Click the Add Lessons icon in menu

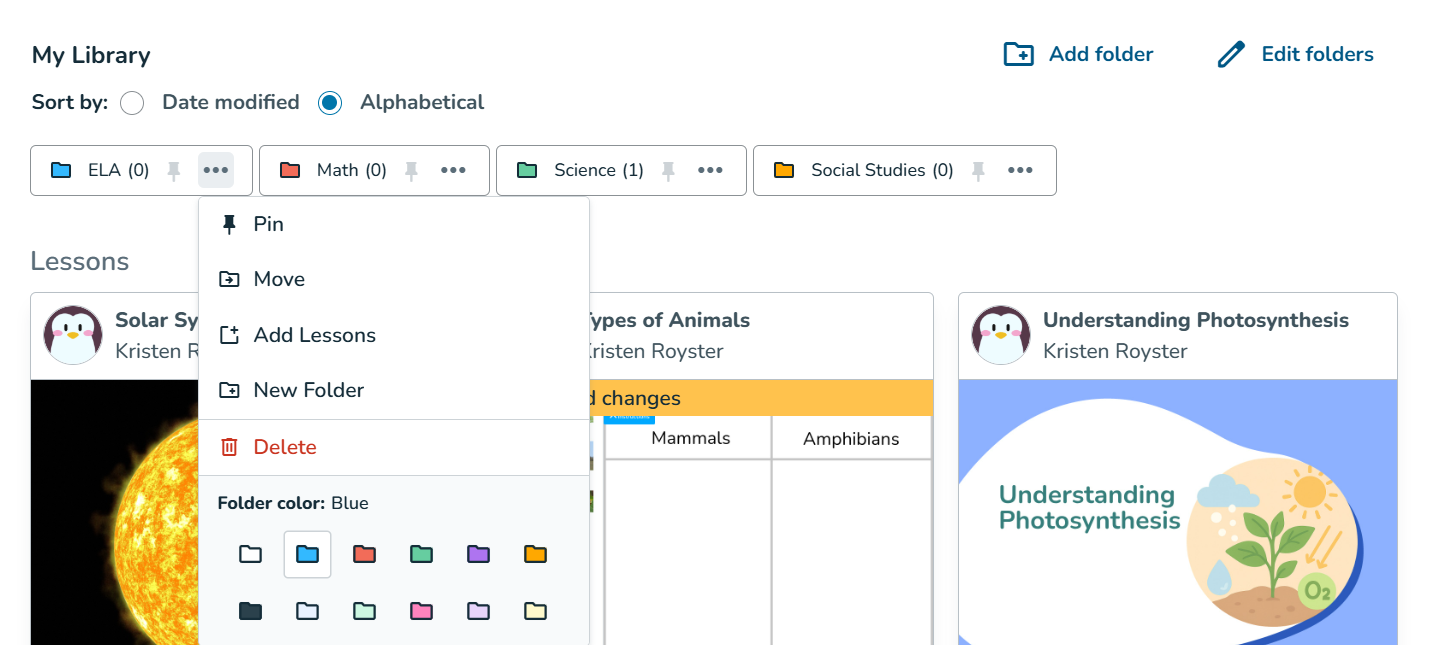229,335
